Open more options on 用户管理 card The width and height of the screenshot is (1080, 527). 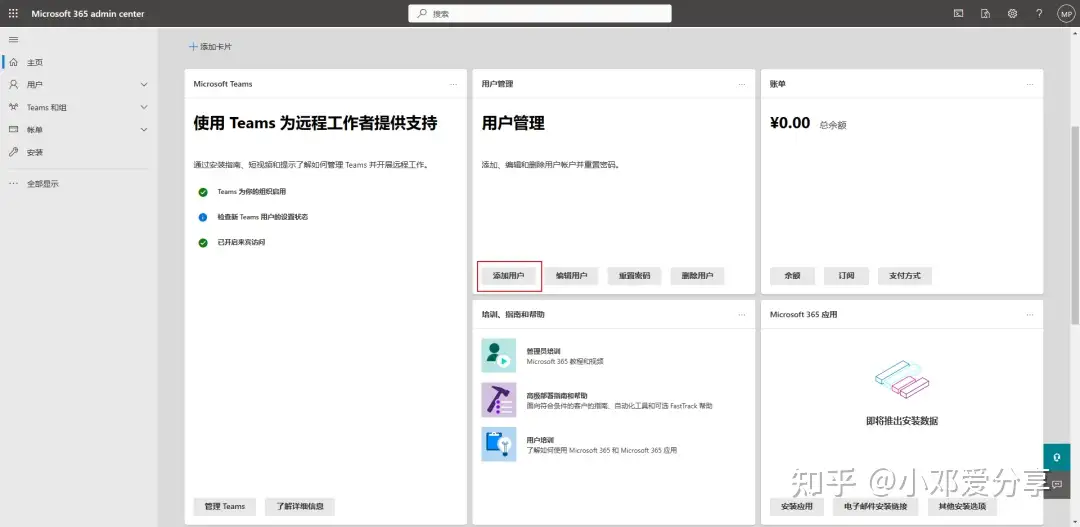[x=742, y=84]
